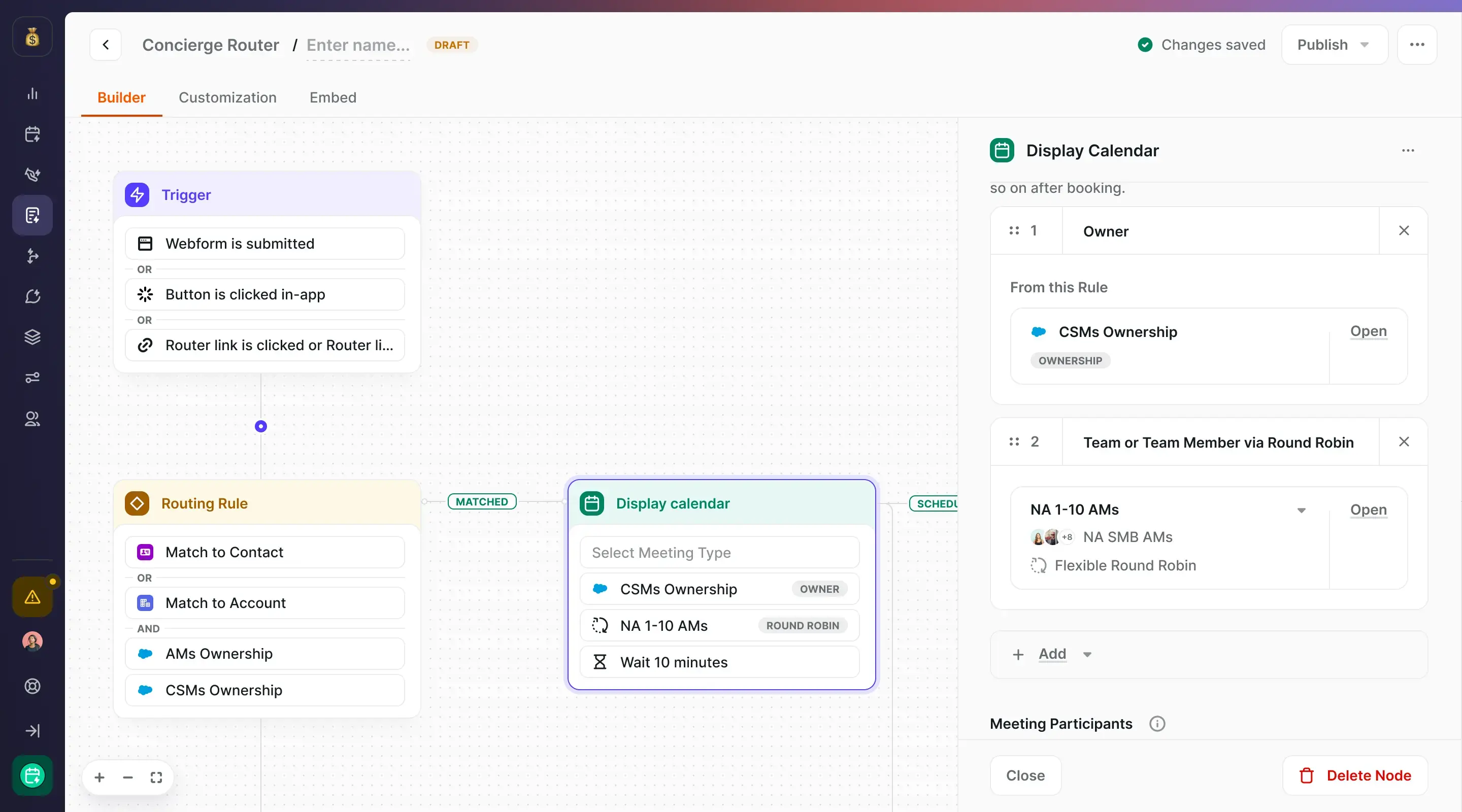Click the fit-to-screen canvas icon
The width and height of the screenshot is (1462, 812).
[156, 777]
